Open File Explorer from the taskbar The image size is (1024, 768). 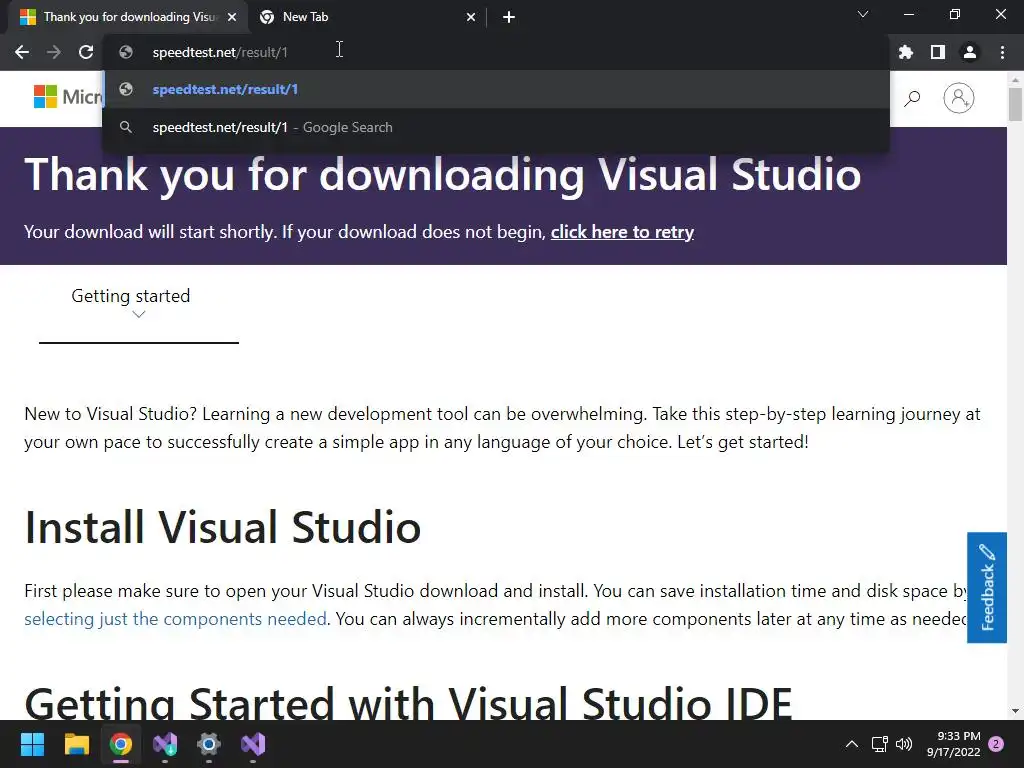point(76,744)
